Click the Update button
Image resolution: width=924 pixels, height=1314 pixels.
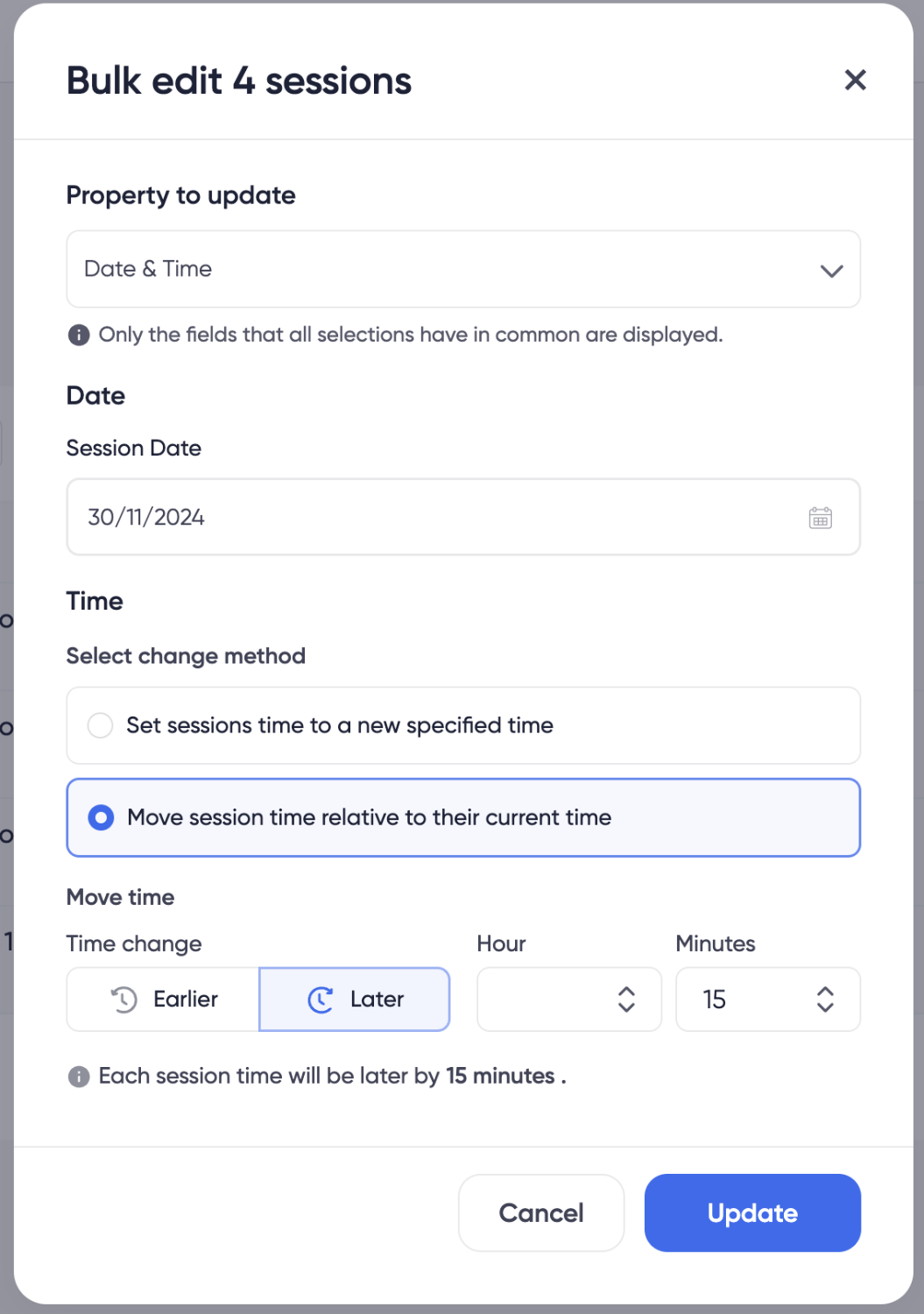tap(752, 1213)
